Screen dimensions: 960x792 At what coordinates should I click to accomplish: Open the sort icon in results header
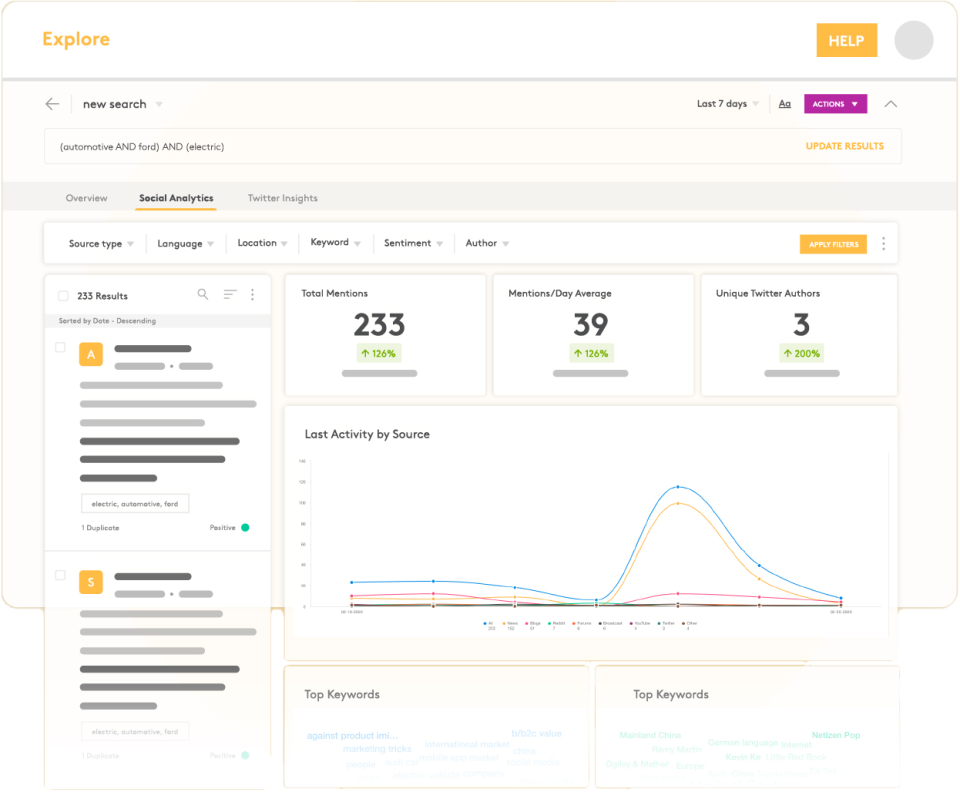230,295
